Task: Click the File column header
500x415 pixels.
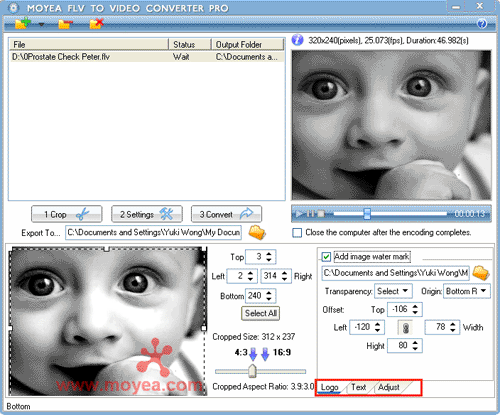Action: point(89,44)
